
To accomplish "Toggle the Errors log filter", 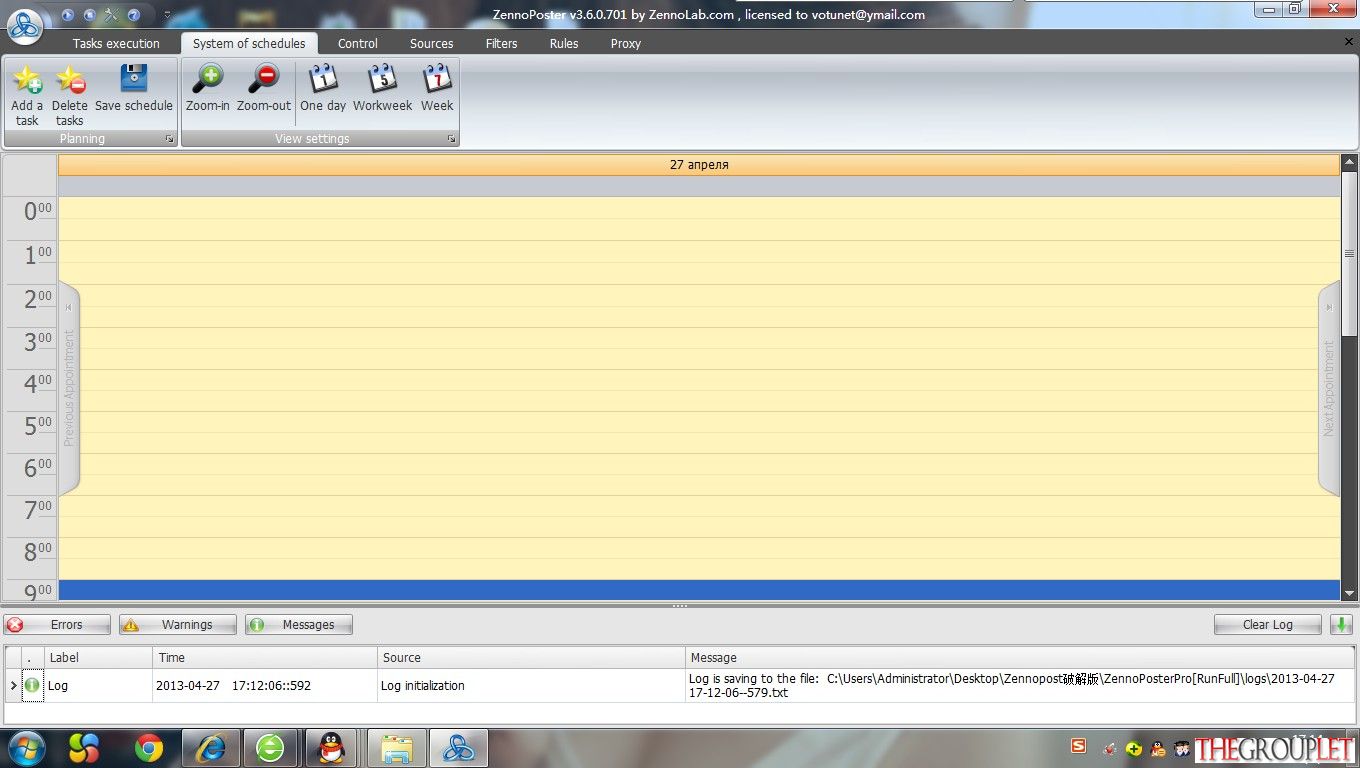I will coord(57,625).
